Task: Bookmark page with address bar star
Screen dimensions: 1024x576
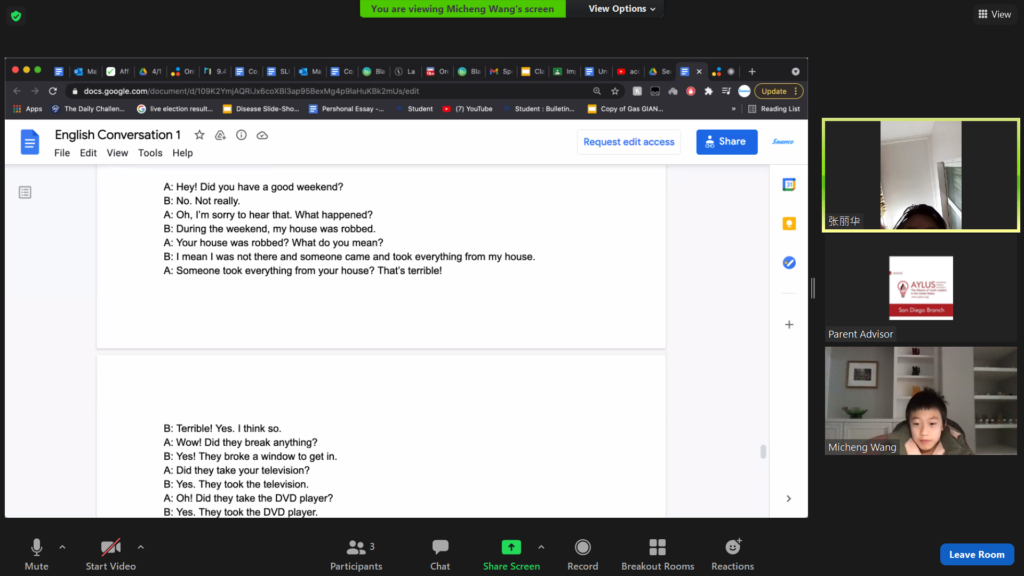Action: click(615, 91)
